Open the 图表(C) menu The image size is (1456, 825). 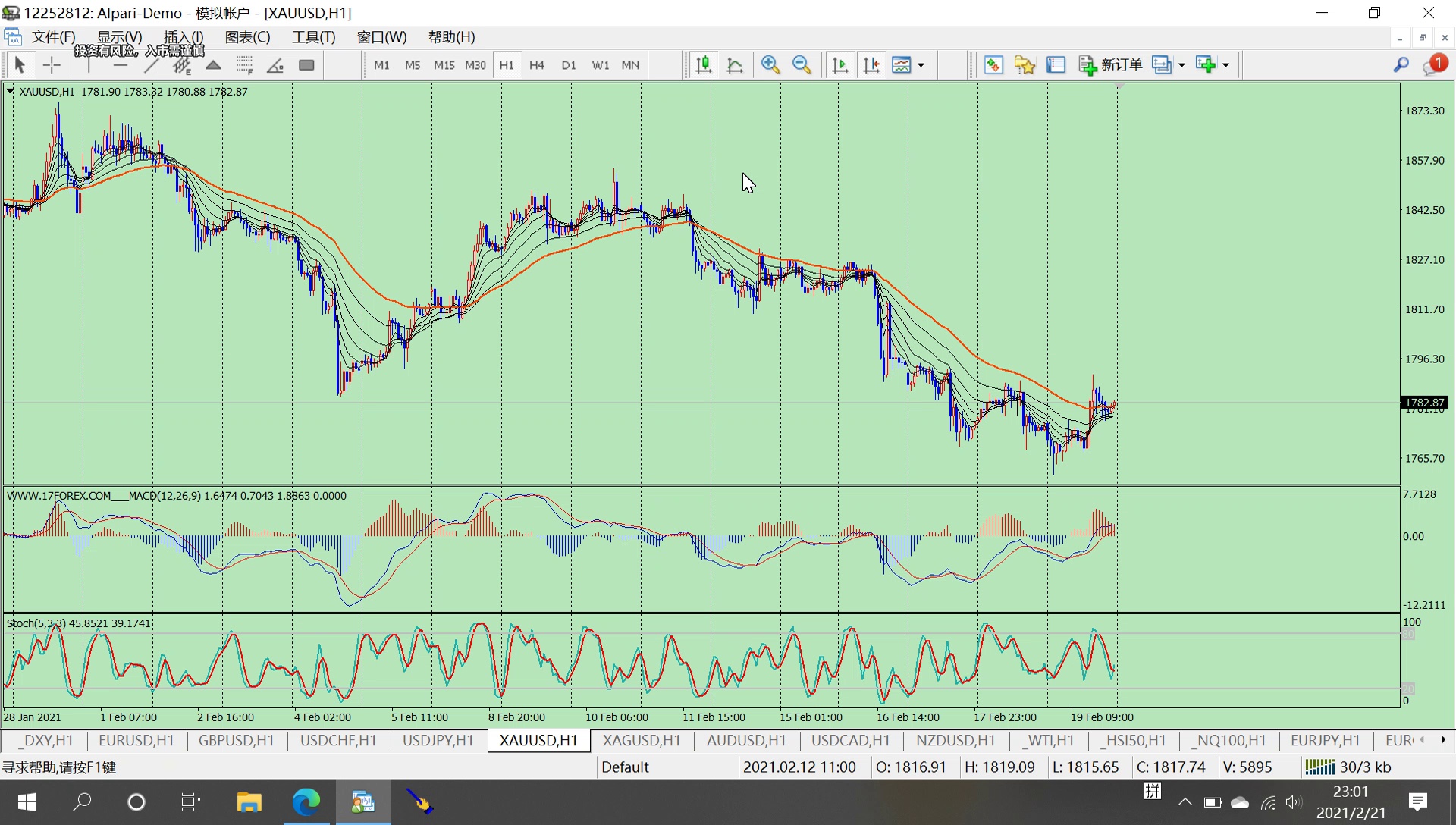point(247,37)
